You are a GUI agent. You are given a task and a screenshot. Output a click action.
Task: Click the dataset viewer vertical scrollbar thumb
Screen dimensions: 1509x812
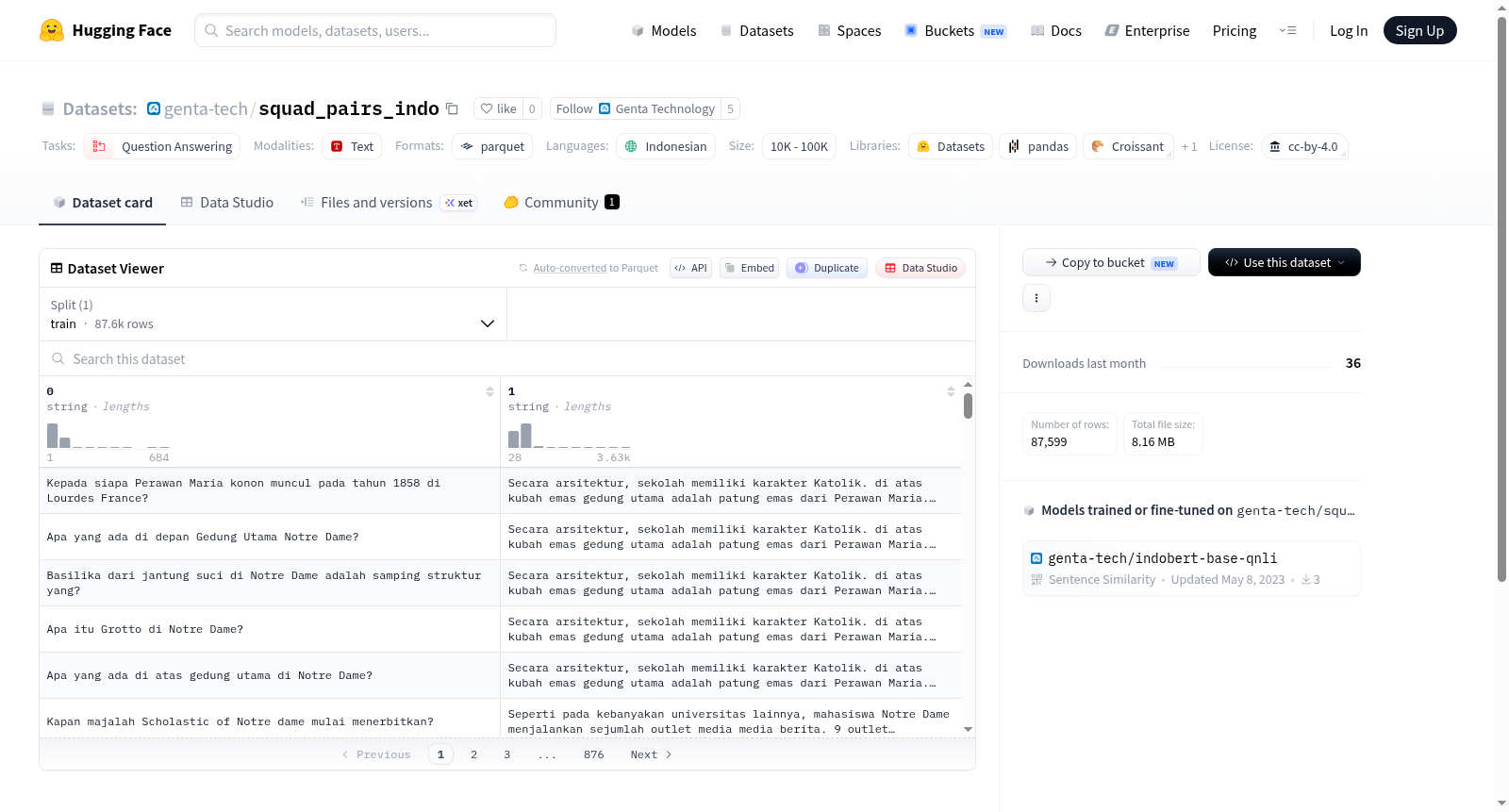[968, 406]
